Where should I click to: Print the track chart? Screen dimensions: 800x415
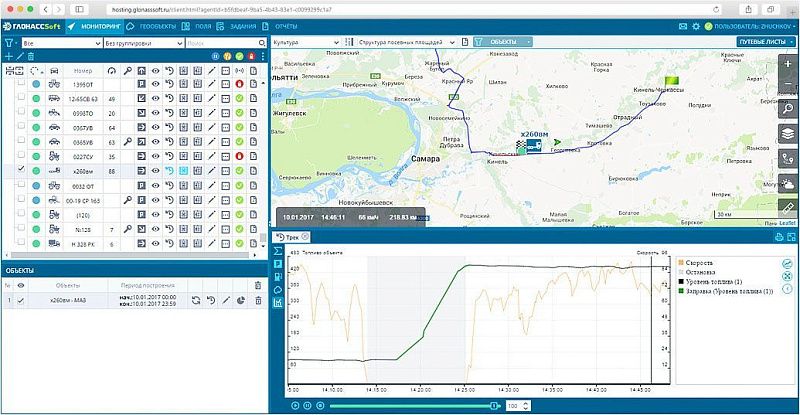[778, 237]
